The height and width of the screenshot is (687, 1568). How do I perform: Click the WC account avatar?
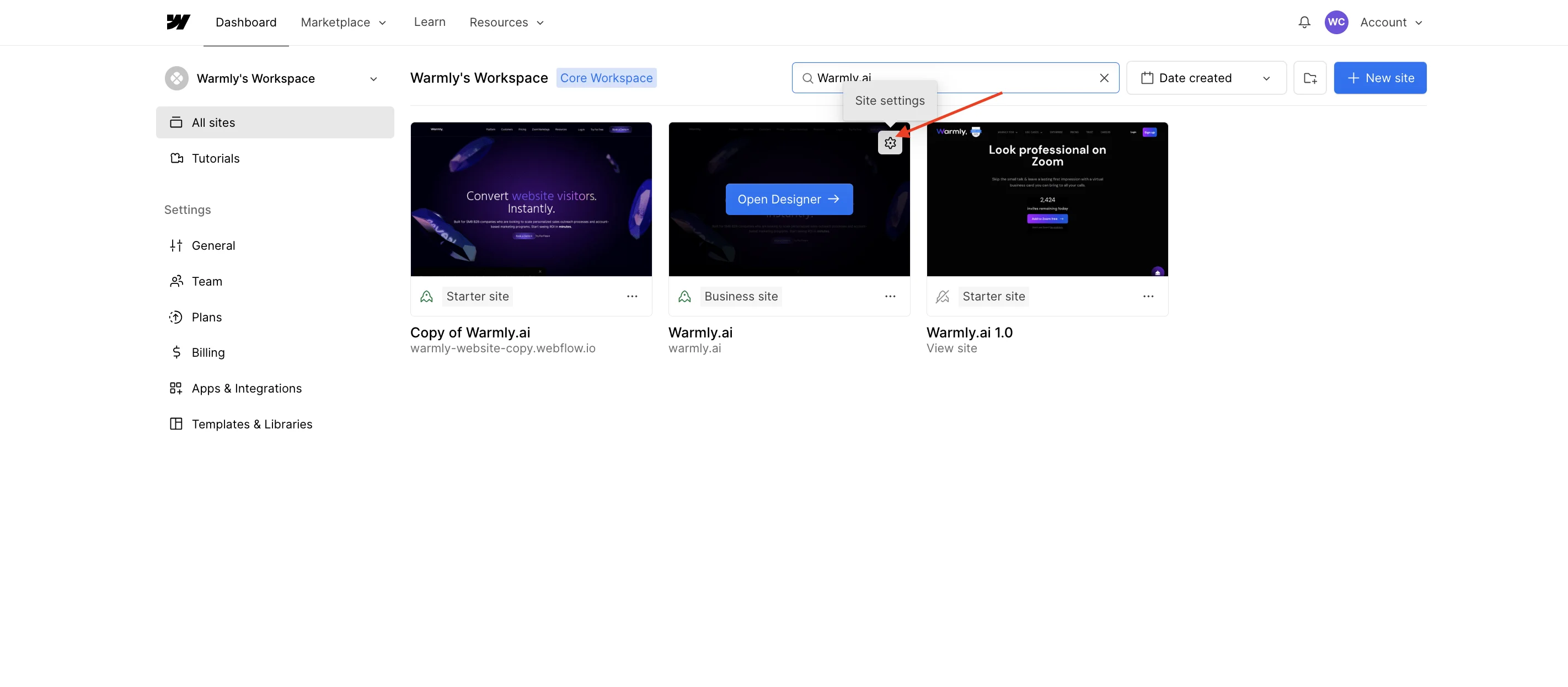[1336, 22]
